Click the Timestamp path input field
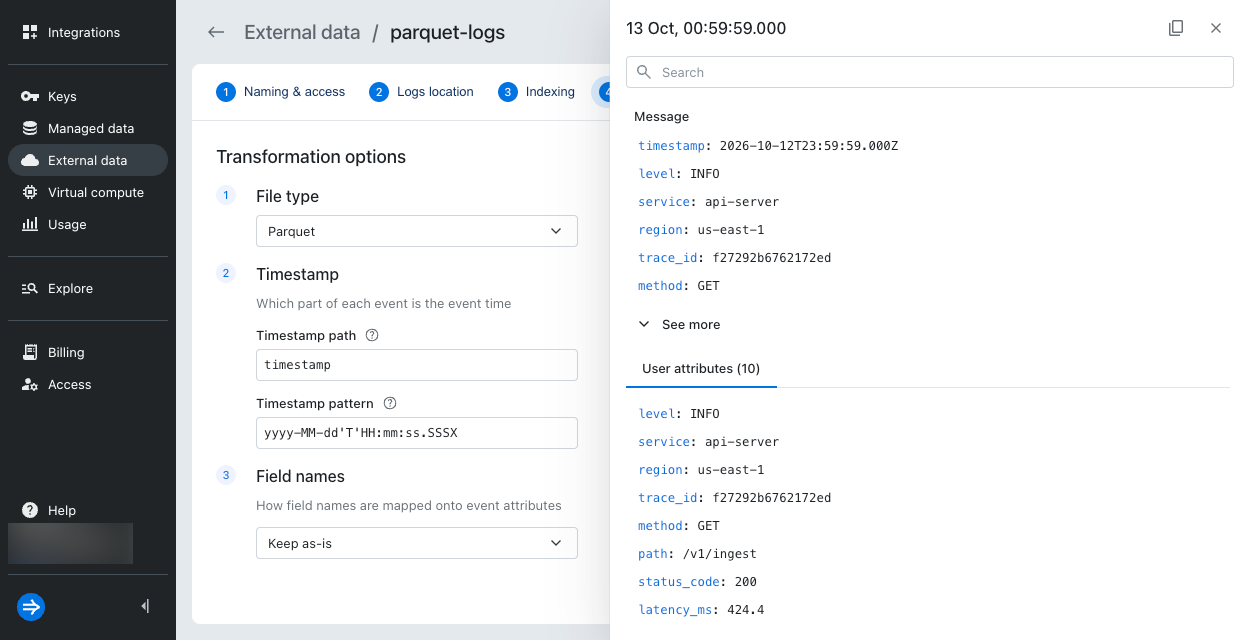This screenshot has width=1250, height=640. (x=417, y=365)
